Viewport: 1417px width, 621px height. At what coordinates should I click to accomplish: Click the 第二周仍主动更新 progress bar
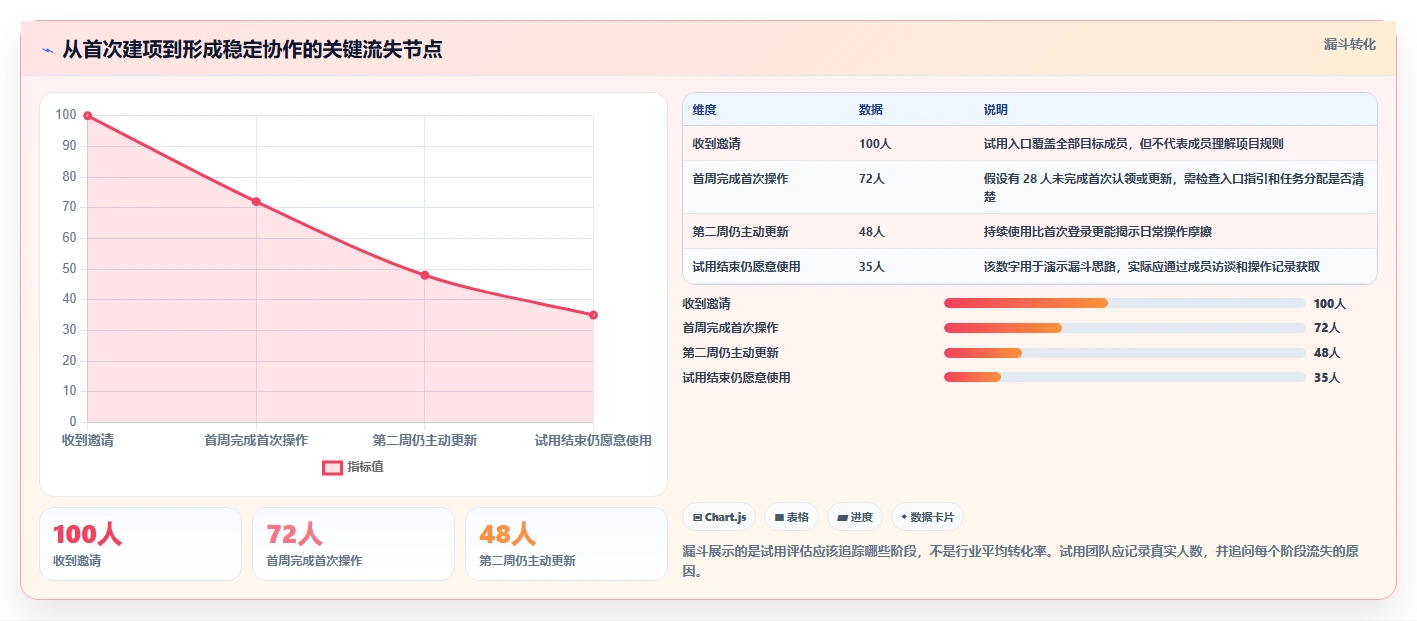1124,352
